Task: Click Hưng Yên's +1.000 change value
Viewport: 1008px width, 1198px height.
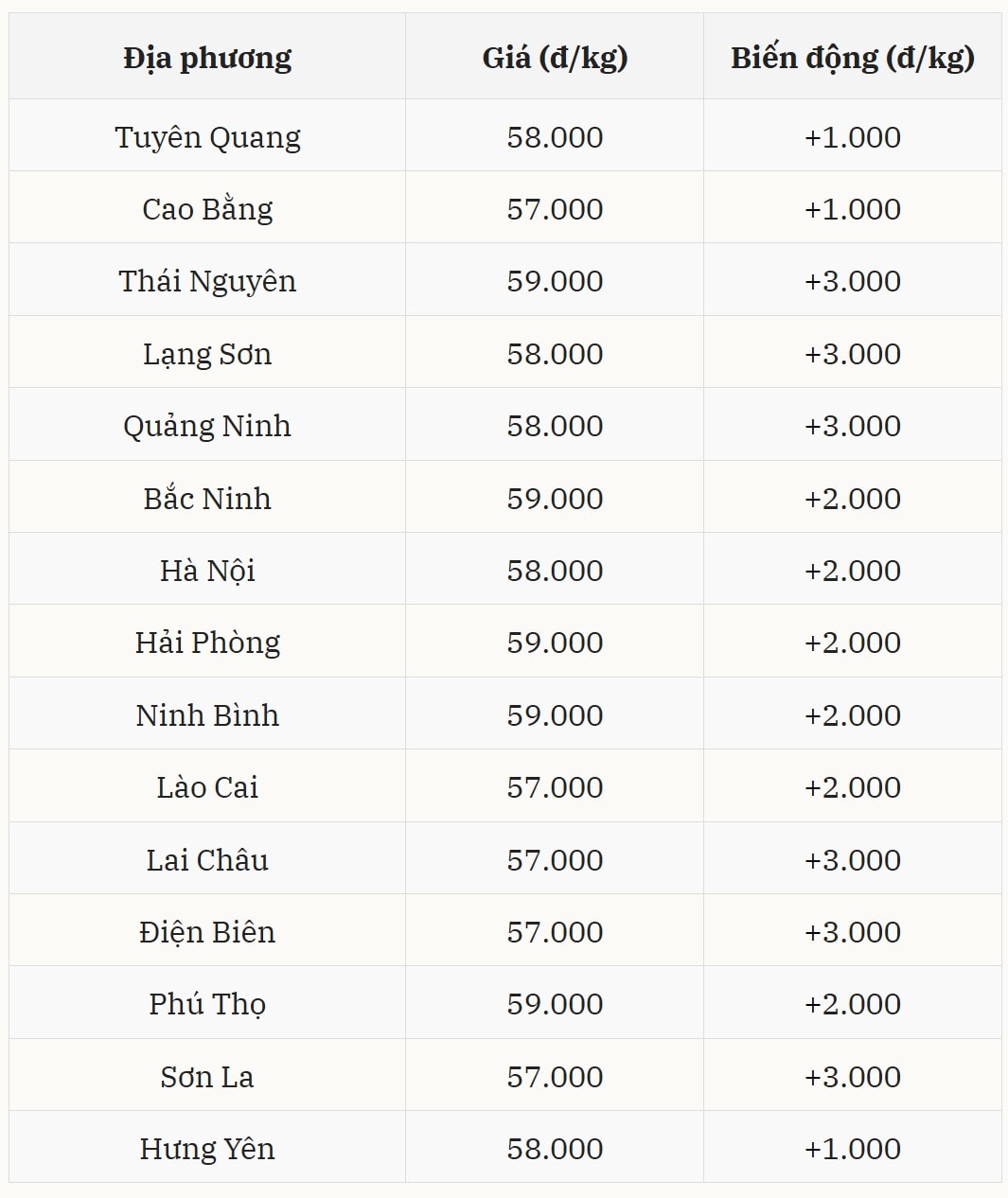Action: (x=852, y=1149)
